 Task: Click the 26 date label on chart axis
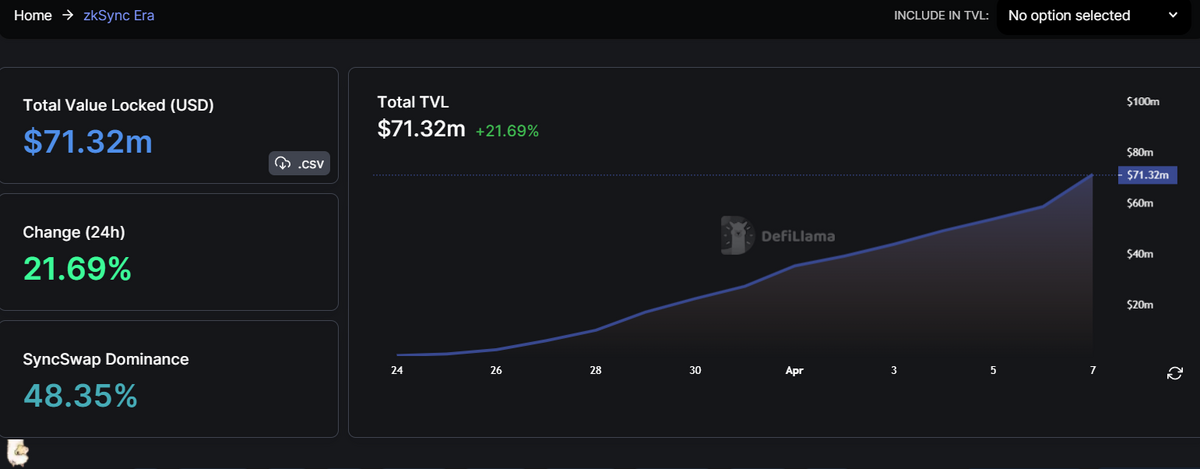pos(496,370)
